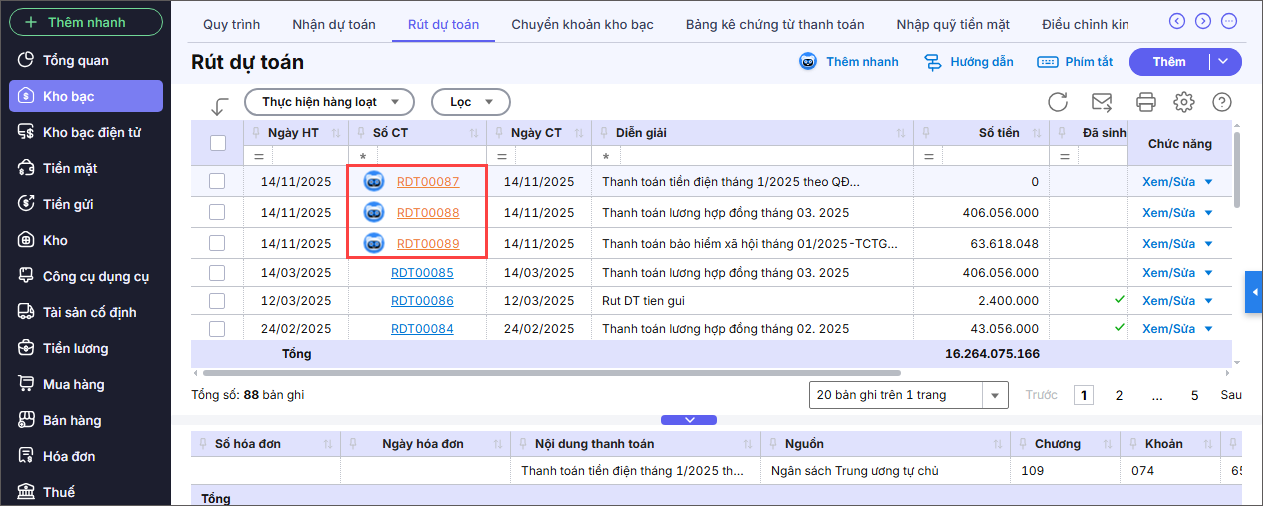This screenshot has width=1263, height=506.
Task: Switch to Nhận dự toán tab
Action: (x=334, y=24)
